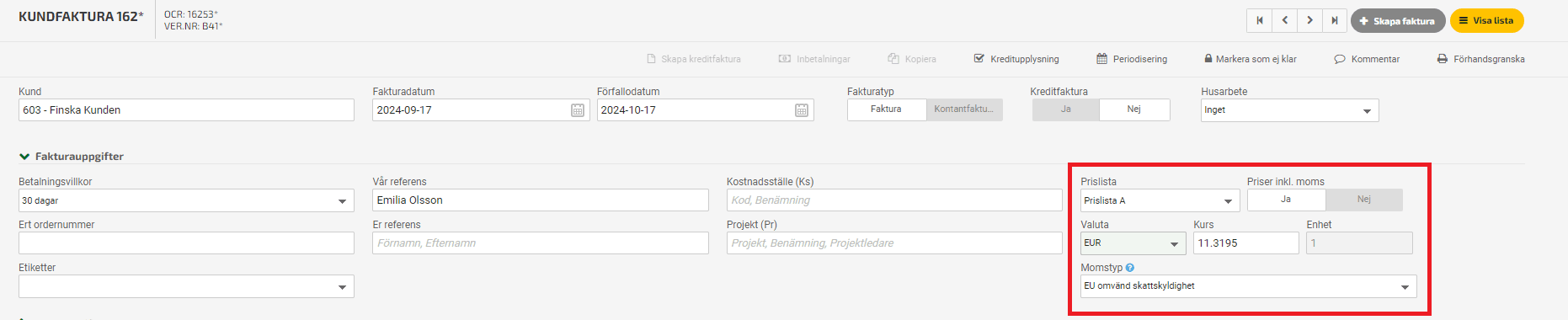Open Kreditupplysning from the toolbar
Image resolution: width=1568 pixels, height=320 pixels.
tap(1016, 59)
